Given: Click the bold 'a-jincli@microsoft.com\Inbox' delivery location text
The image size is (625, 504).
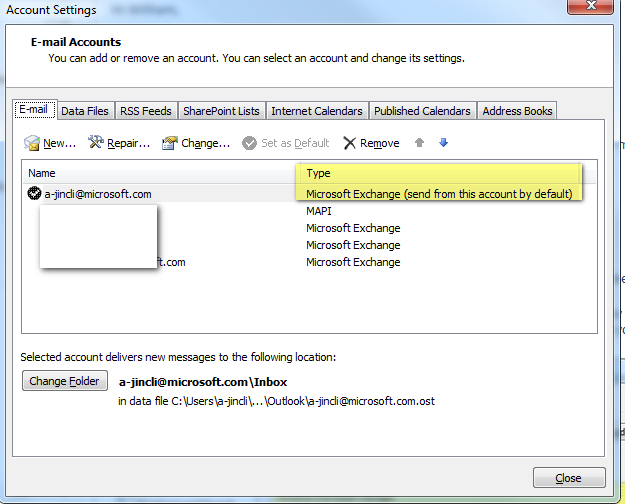Looking at the screenshot, I should [203, 382].
